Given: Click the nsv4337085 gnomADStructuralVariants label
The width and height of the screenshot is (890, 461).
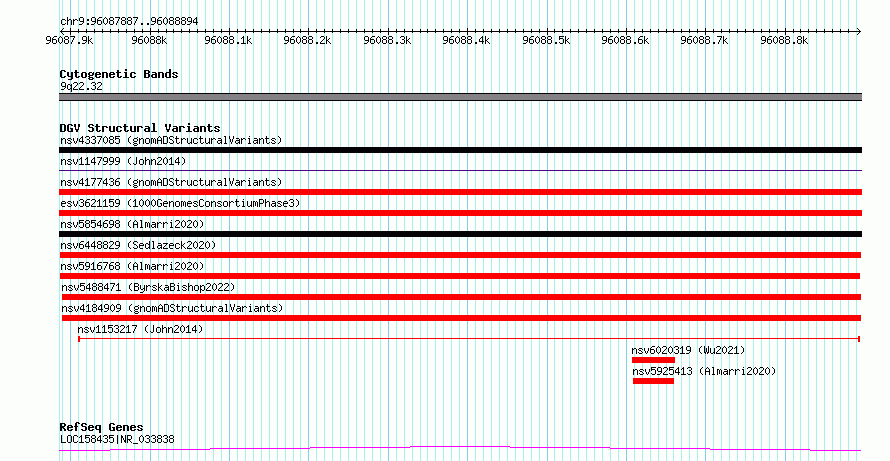Looking at the screenshot, I should point(171,140).
